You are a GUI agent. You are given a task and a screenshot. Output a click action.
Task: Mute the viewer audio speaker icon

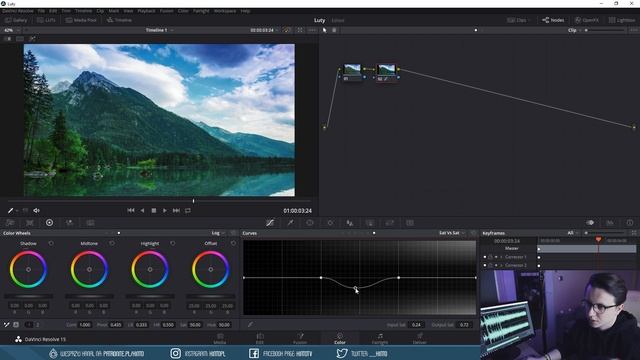pos(36,211)
